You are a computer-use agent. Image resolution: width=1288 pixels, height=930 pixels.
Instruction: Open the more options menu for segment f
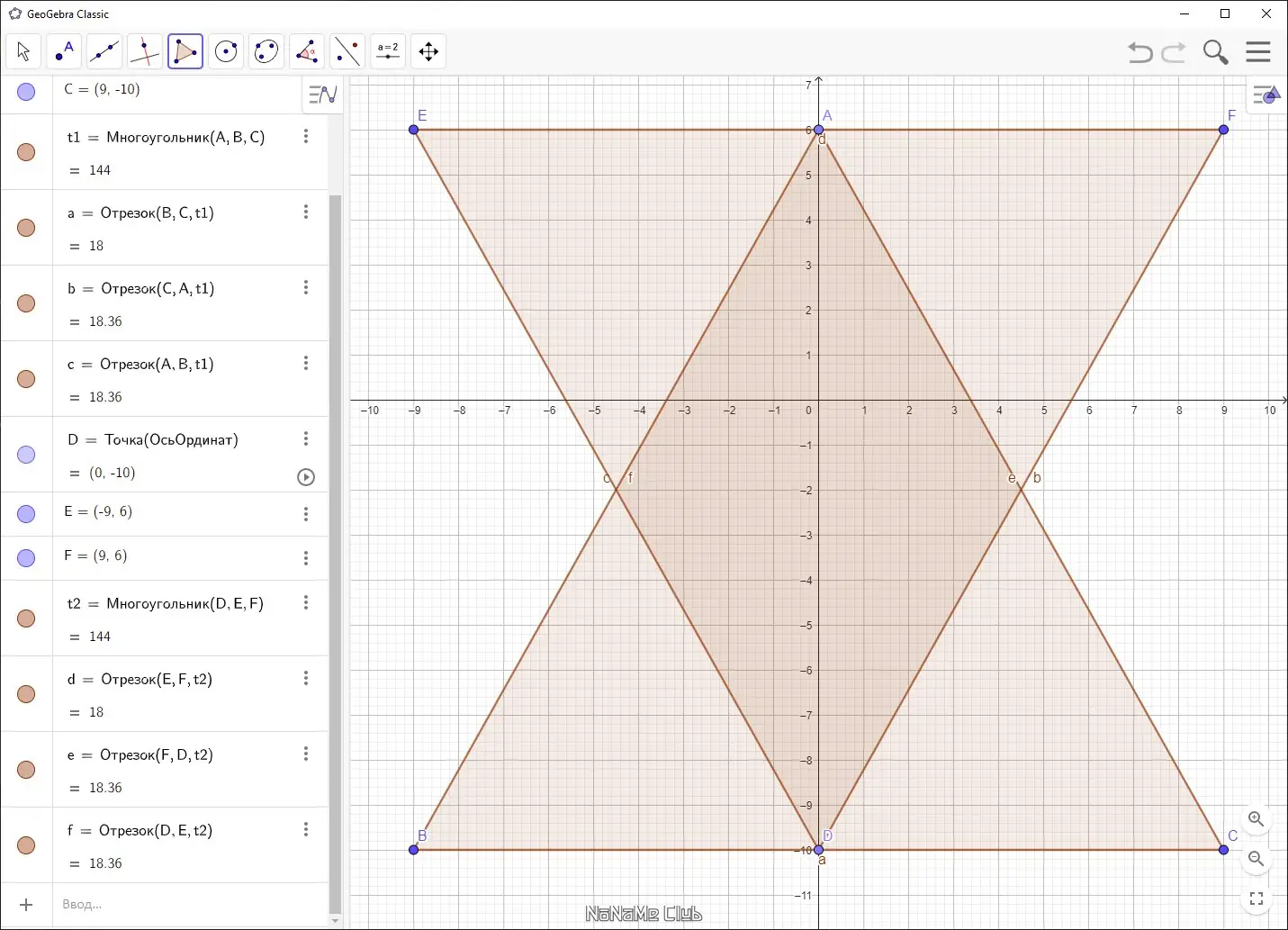(306, 829)
